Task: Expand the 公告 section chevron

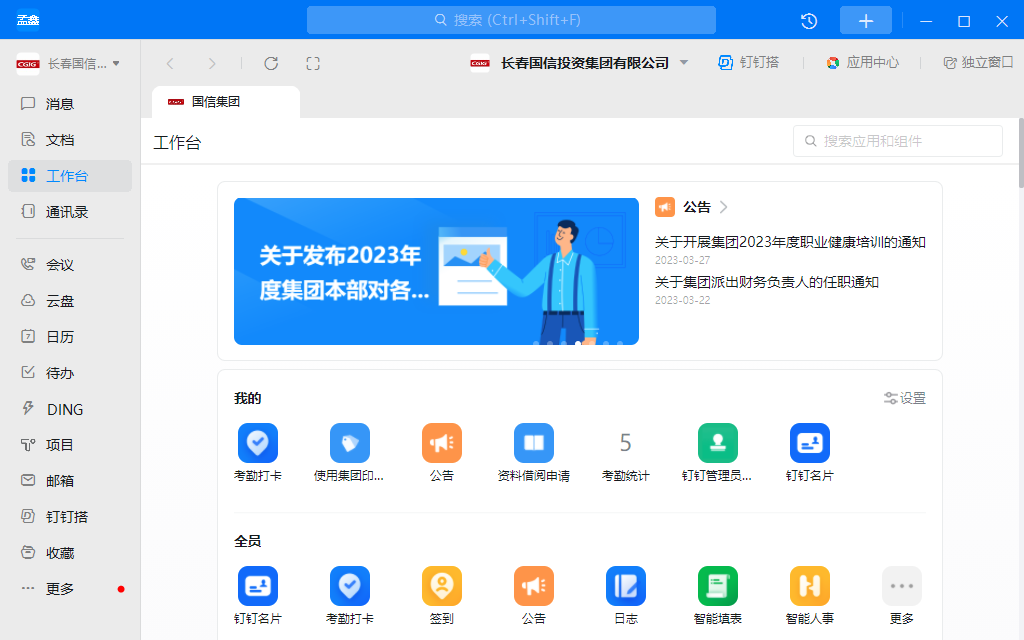Action: click(x=724, y=208)
